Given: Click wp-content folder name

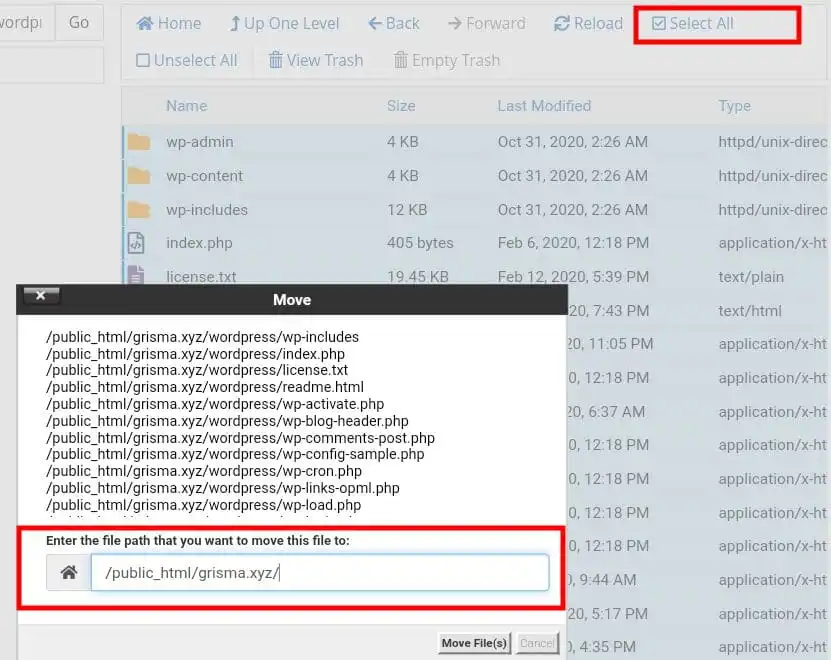Looking at the screenshot, I should [205, 176].
